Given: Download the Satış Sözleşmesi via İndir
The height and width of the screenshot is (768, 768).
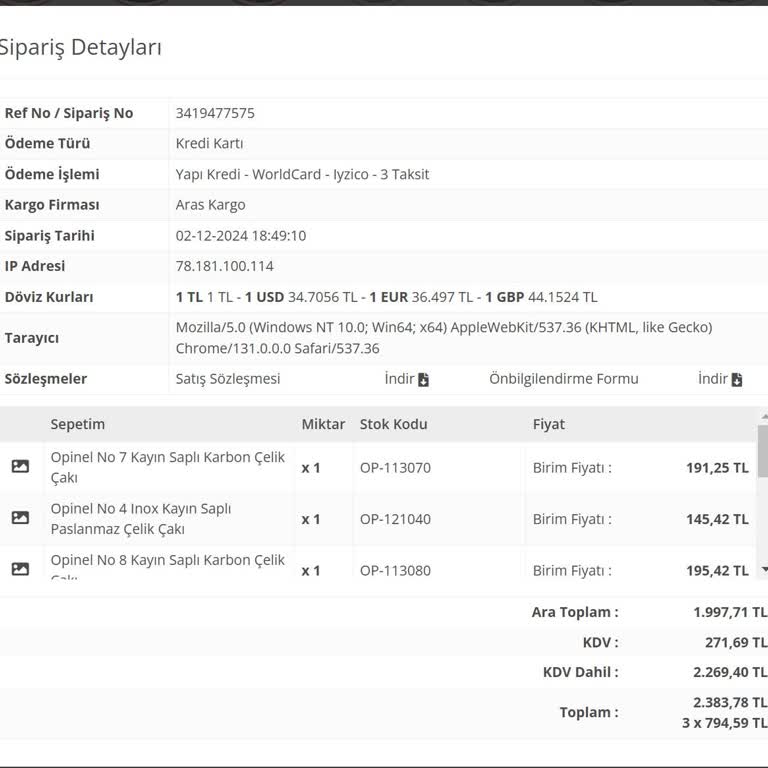Looking at the screenshot, I should pyautogui.click(x=407, y=379).
